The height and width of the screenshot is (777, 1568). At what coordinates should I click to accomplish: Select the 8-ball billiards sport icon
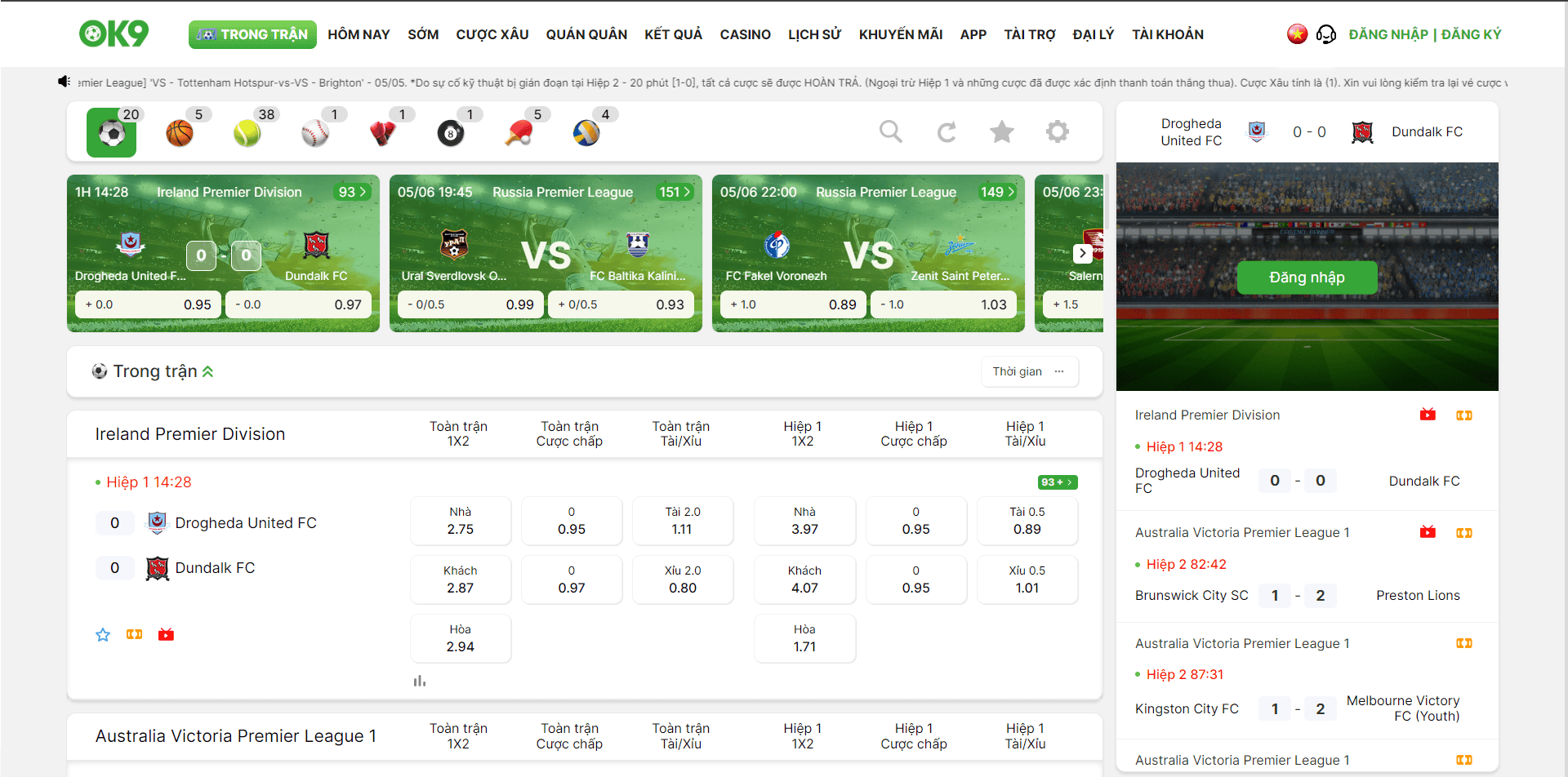click(x=450, y=132)
